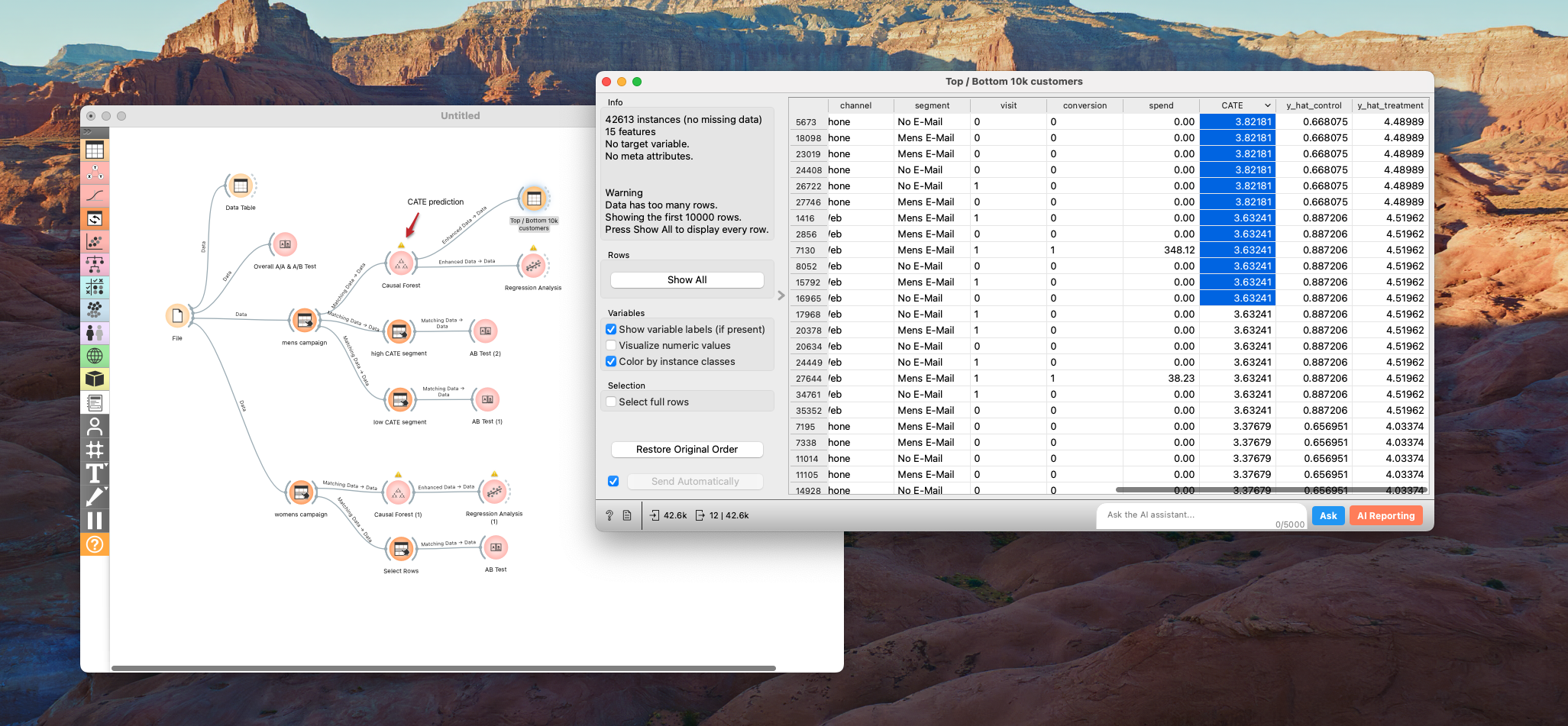Focus the Ask the AI assistant field

(1199, 515)
